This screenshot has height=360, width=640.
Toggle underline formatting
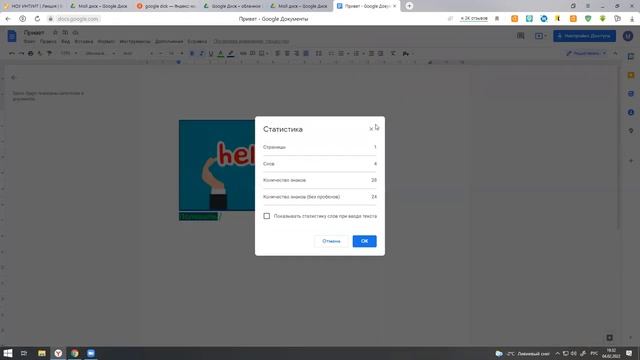pos(211,53)
